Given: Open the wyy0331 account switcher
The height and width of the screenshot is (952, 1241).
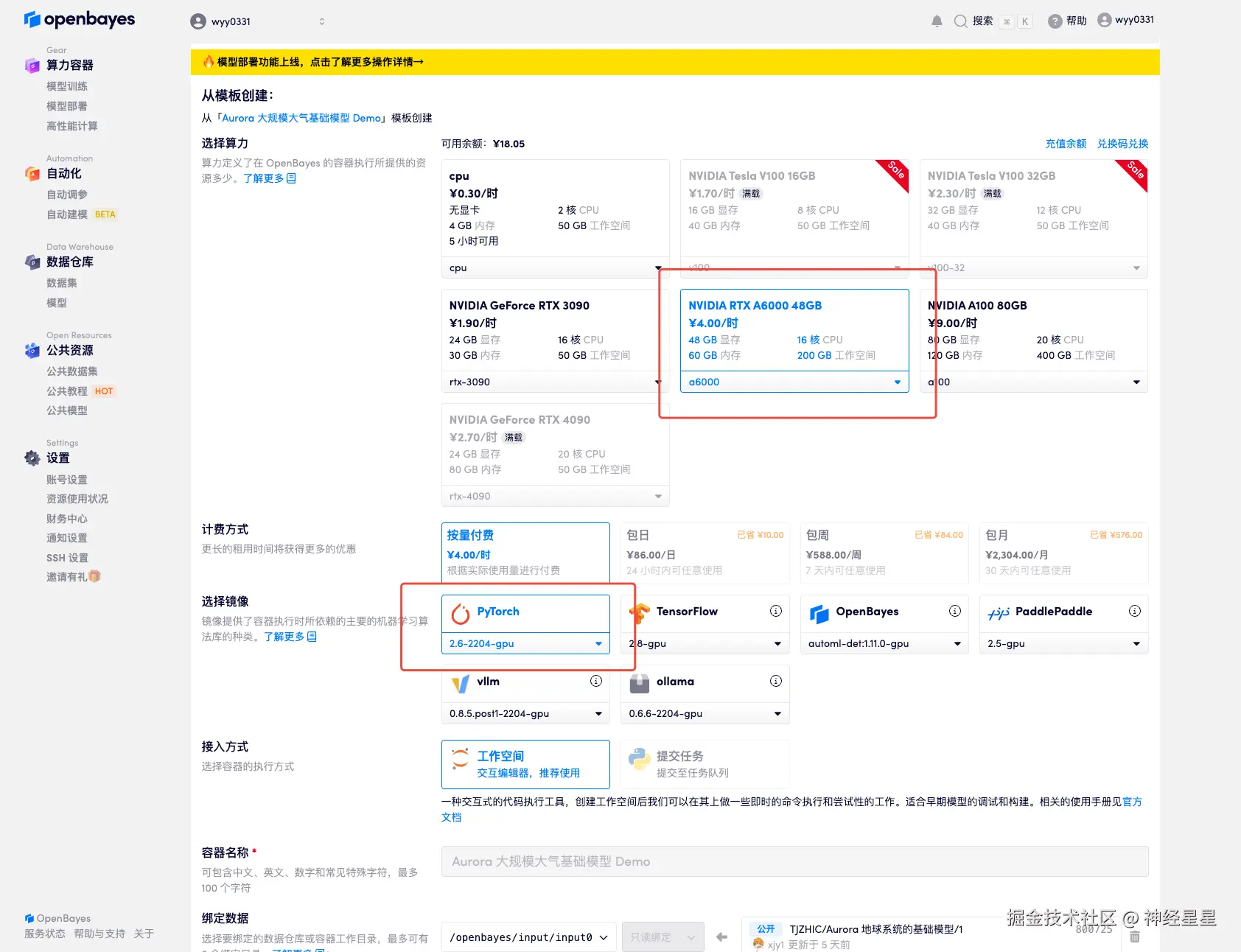Looking at the screenshot, I should (x=258, y=21).
